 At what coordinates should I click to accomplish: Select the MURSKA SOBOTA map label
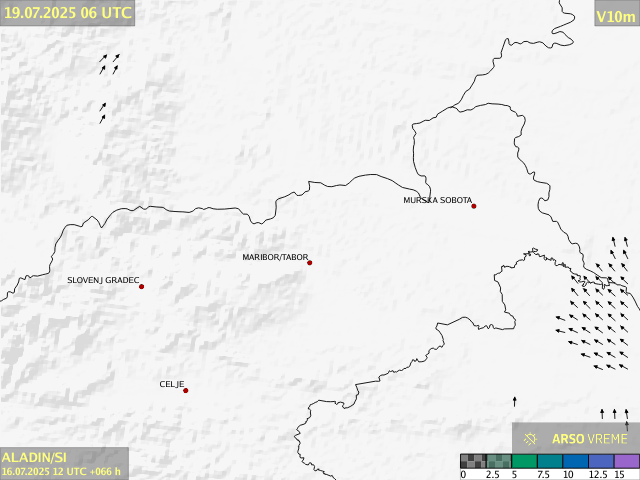pos(438,200)
